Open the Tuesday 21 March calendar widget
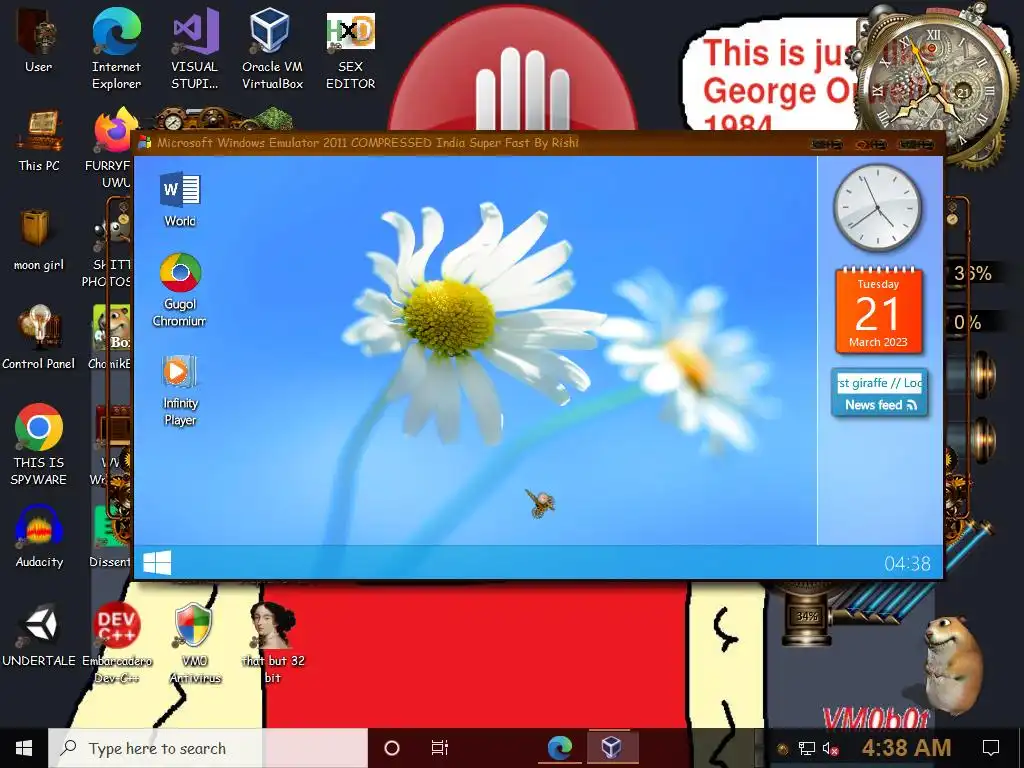The height and width of the screenshot is (768, 1024). click(x=878, y=311)
